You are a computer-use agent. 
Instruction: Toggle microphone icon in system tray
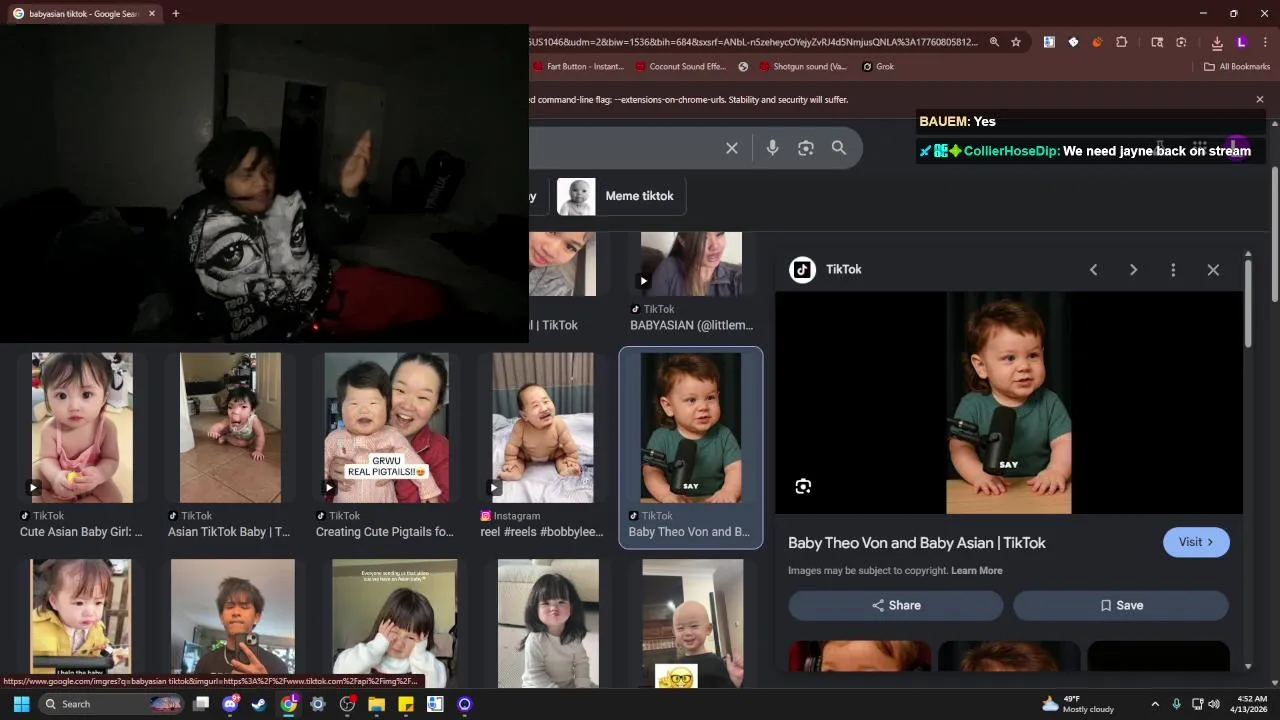(1176, 704)
